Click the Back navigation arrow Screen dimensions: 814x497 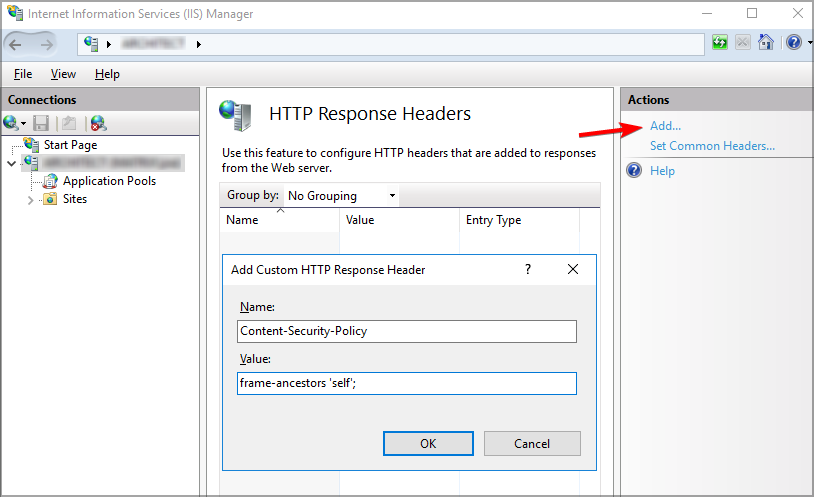click(x=16, y=45)
